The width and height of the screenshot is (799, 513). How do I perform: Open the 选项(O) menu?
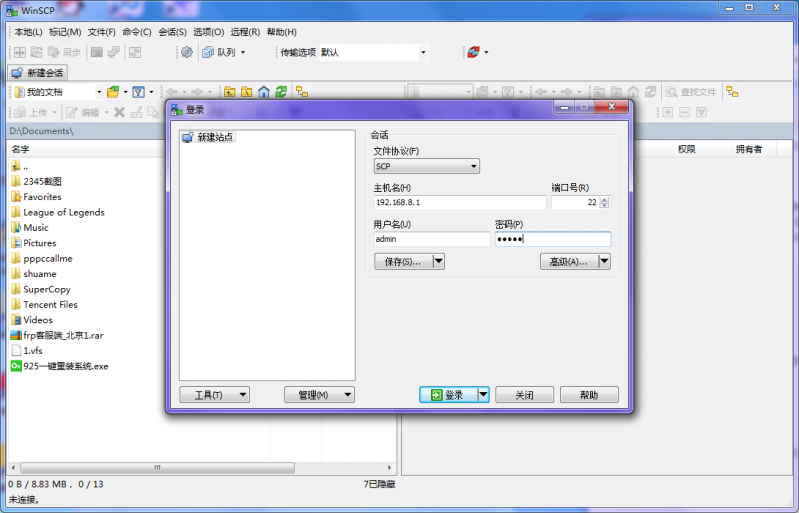209,32
